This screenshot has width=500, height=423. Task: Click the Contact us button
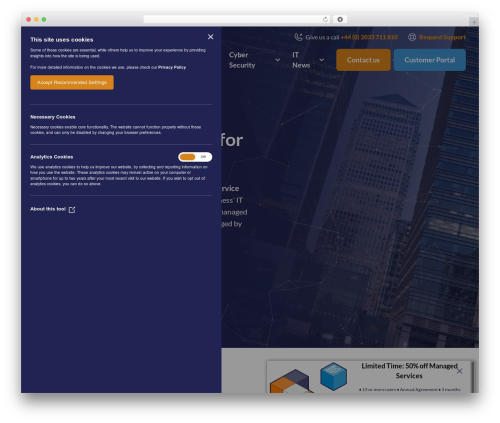click(363, 60)
